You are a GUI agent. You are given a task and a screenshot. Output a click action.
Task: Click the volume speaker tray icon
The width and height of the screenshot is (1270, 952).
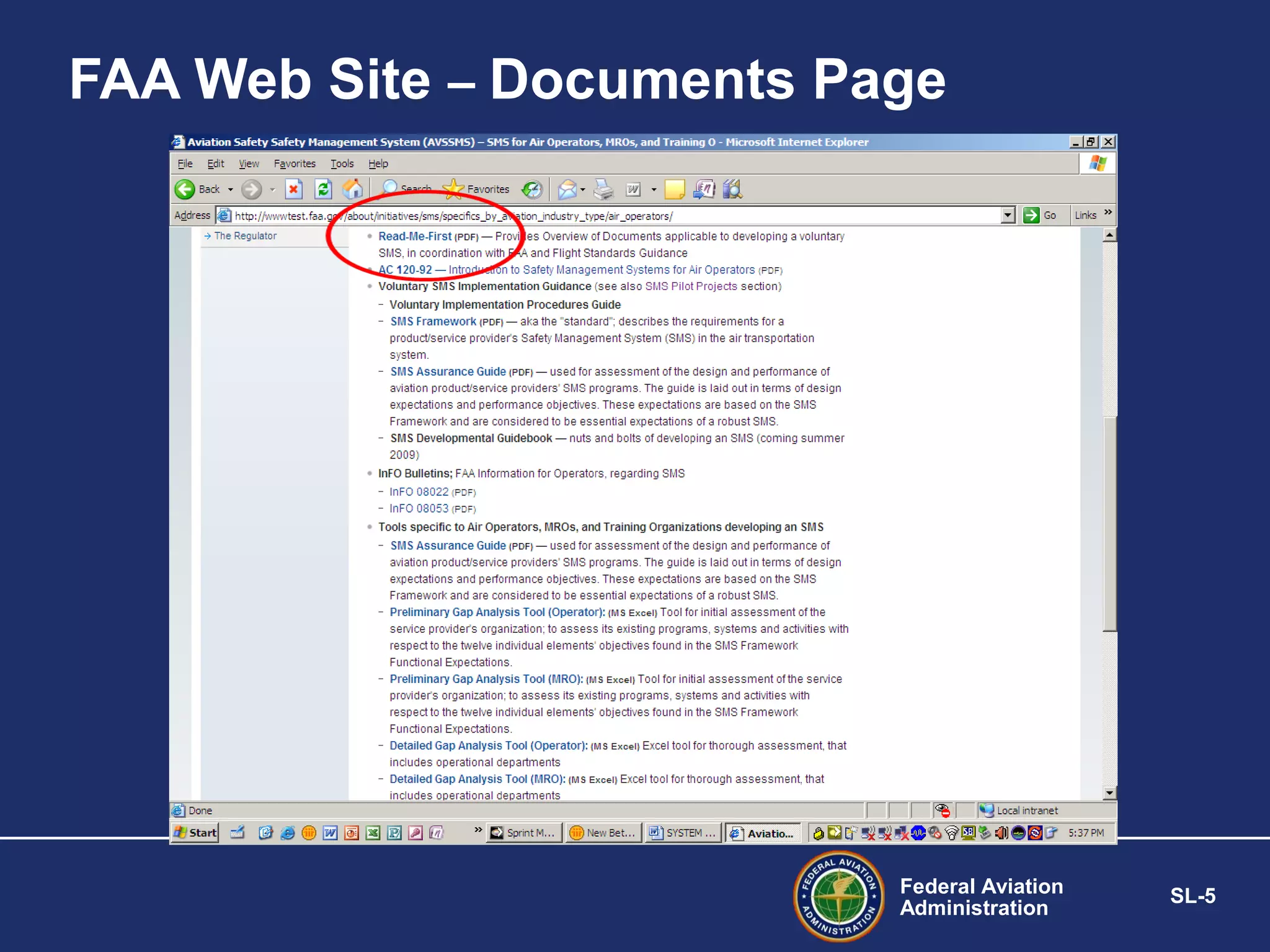(1001, 833)
